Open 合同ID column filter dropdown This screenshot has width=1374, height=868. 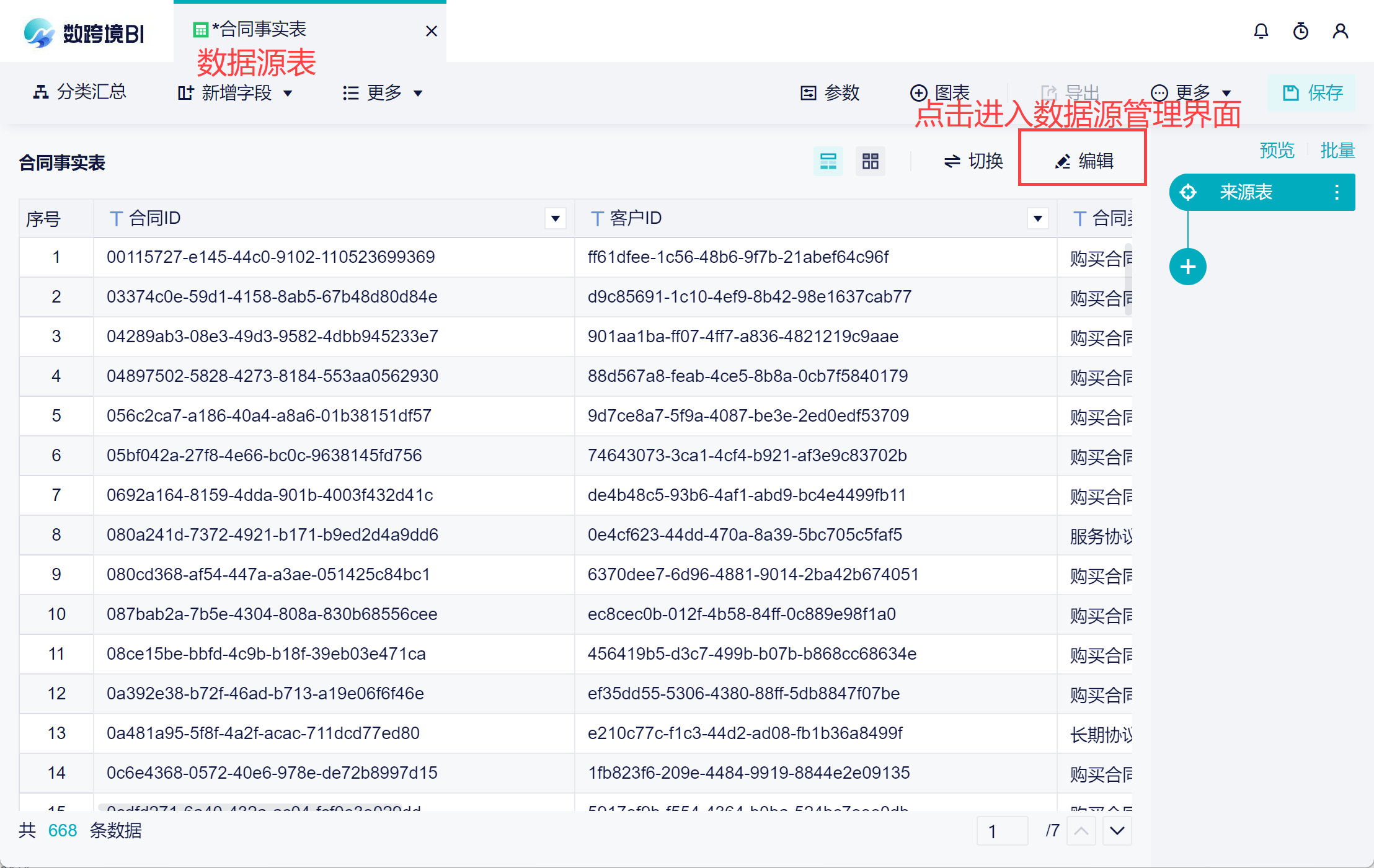click(x=555, y=218)
